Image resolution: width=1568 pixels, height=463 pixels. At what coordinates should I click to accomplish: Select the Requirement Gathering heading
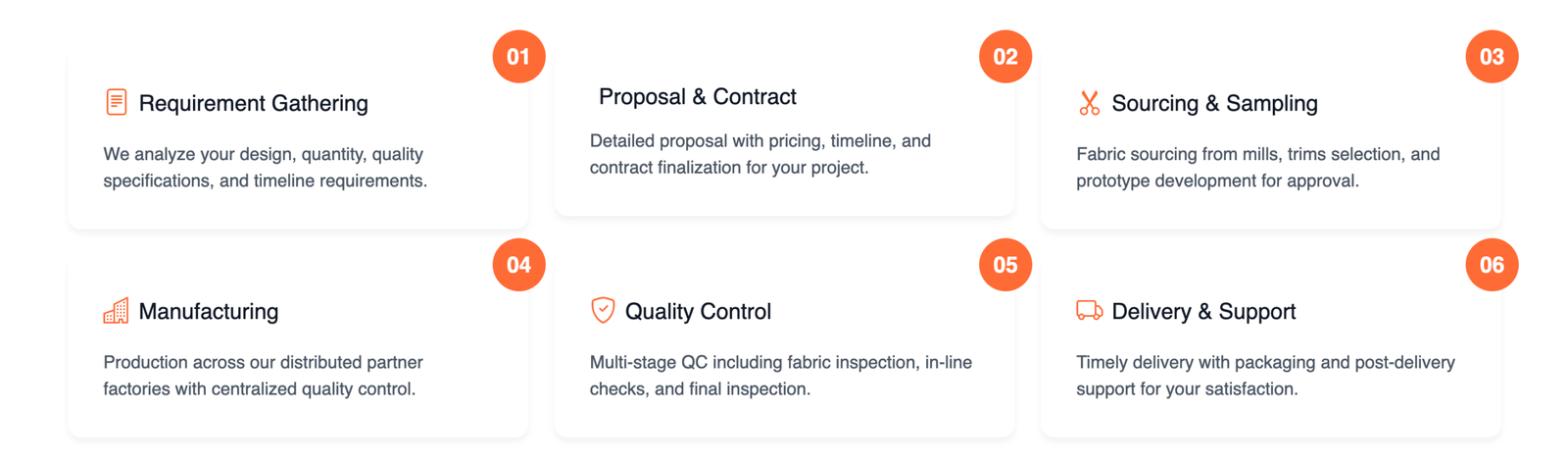pyautogui.click(x=253, y=103)
